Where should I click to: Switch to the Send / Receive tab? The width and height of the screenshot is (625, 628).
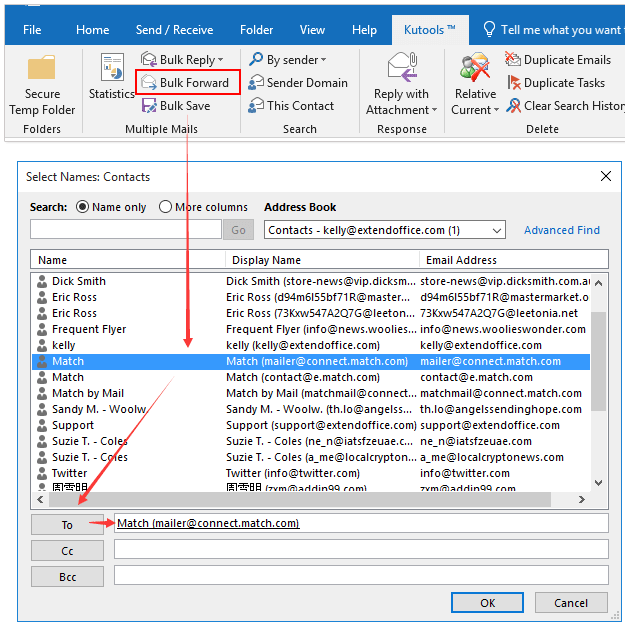coord(174,30)
